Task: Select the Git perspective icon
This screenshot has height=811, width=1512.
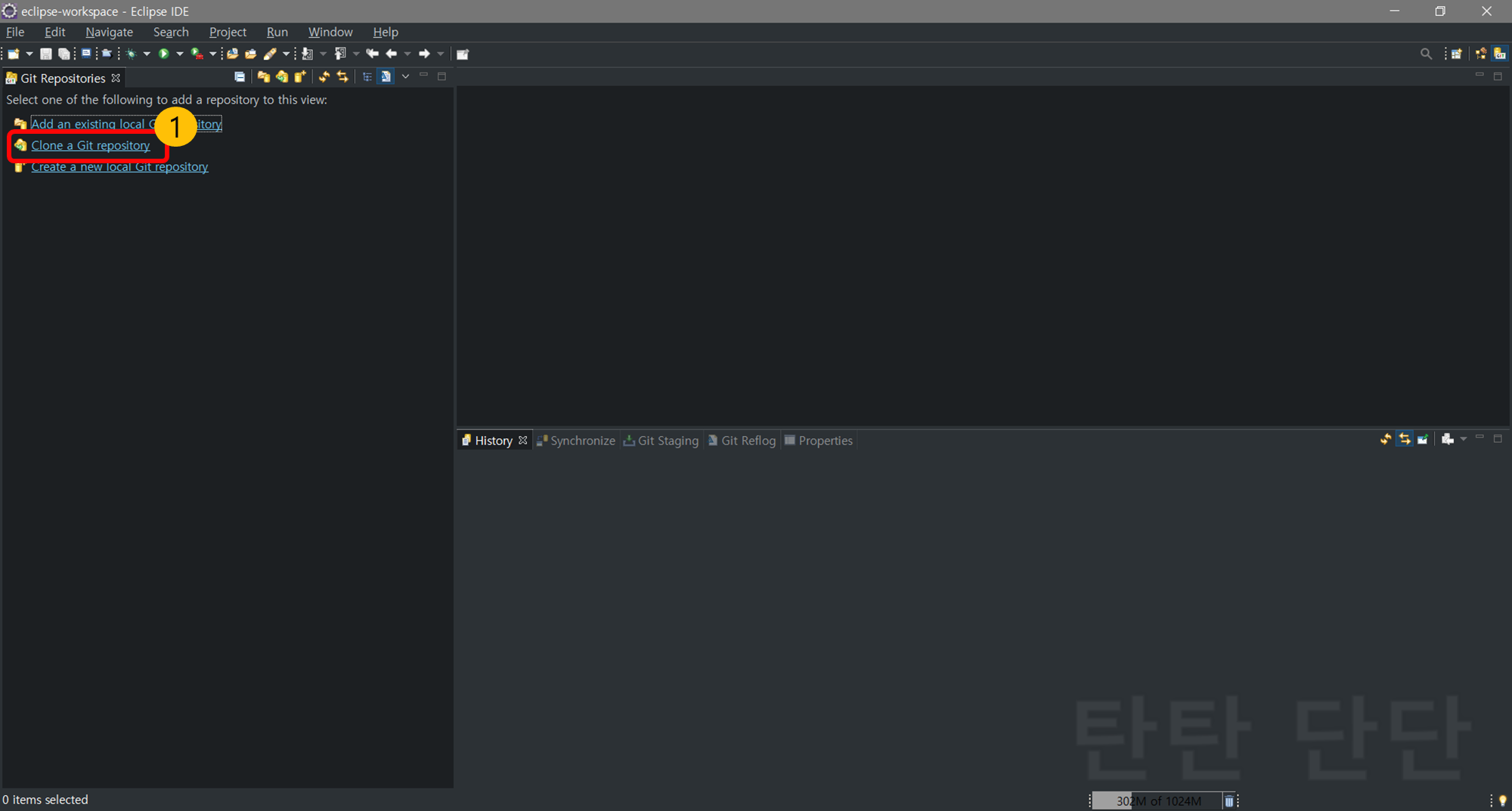Action: click(x=1500, y=54)
